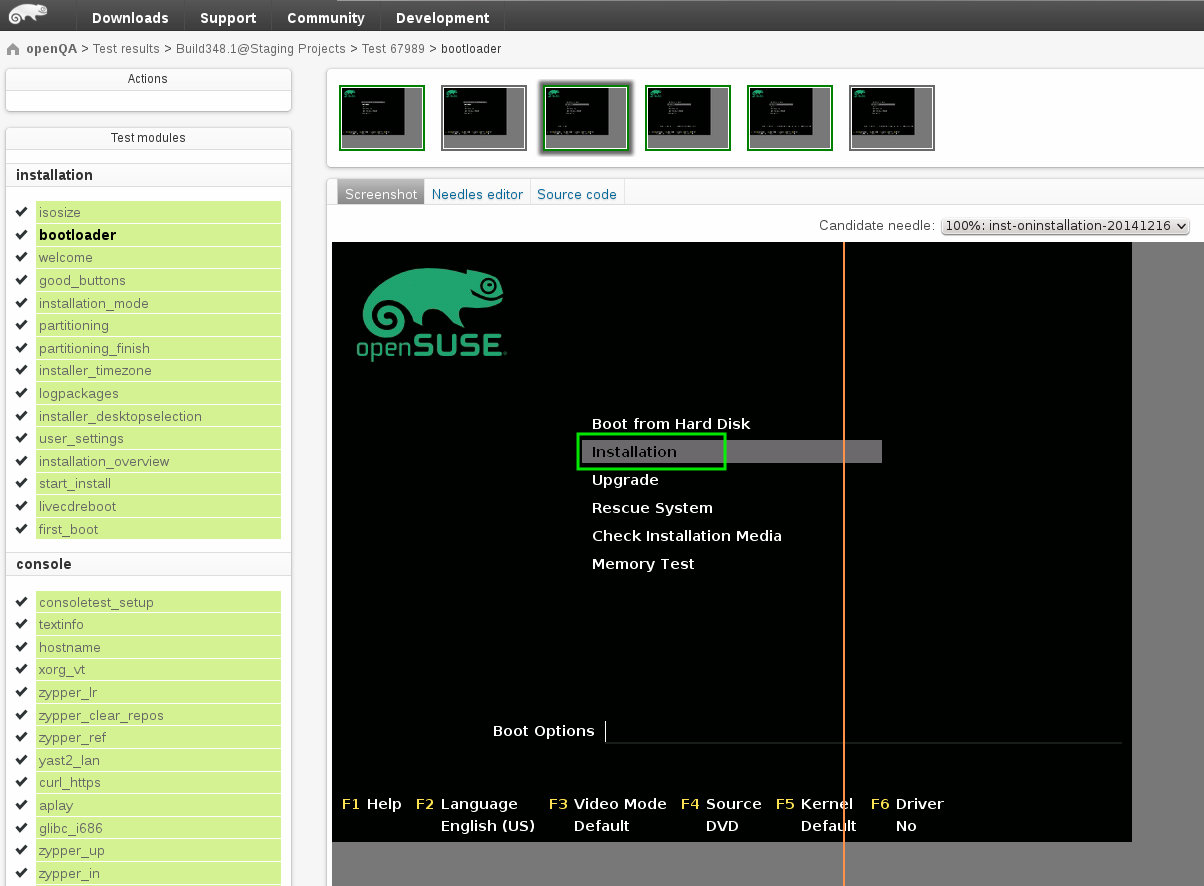1204x886 pixels.
Task: Click 'Rescue System' in the screenshot
Action: pyautogui.click(x=652, y=508)
